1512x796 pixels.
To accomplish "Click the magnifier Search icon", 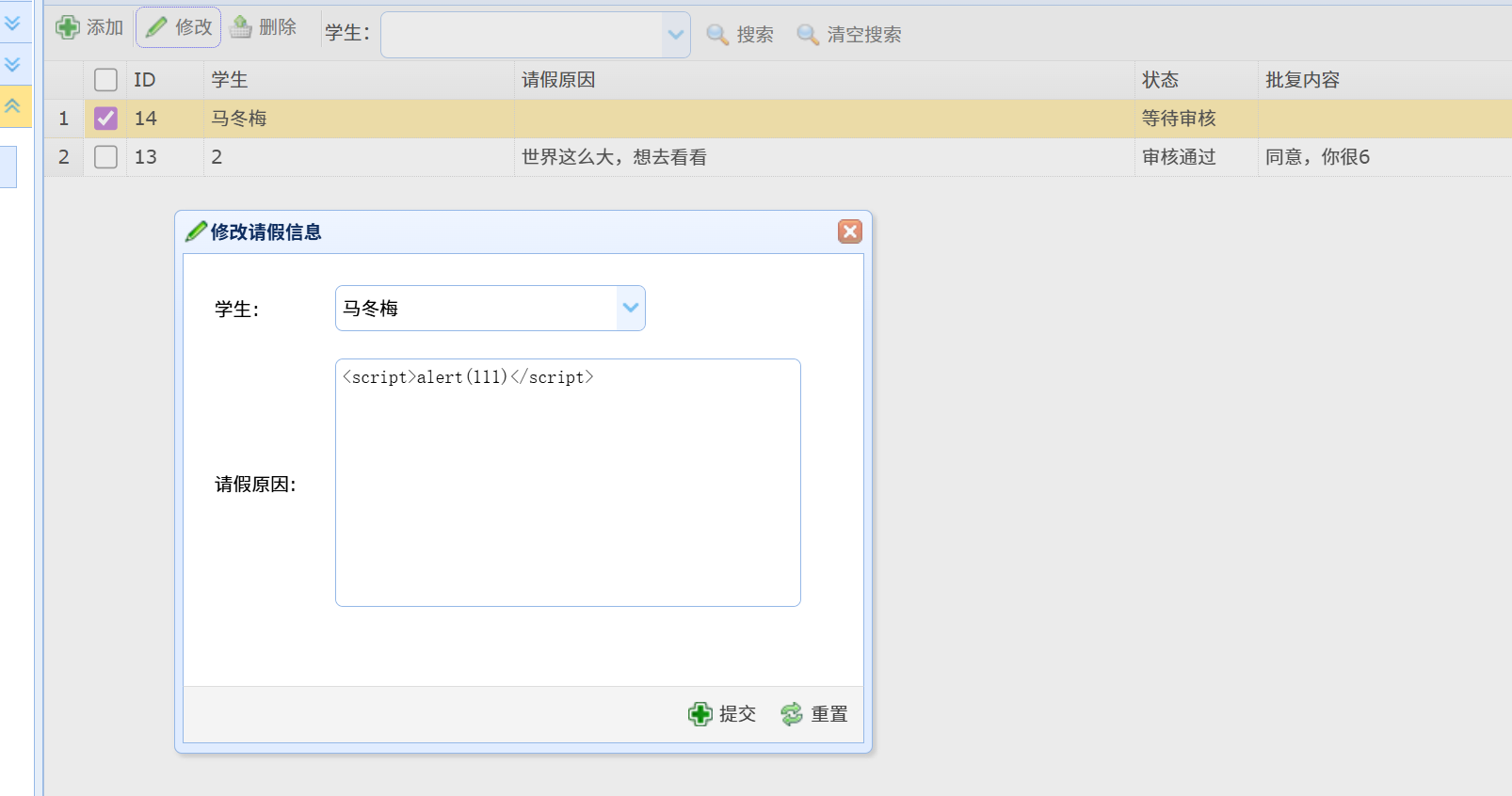I will click(717, 35).
